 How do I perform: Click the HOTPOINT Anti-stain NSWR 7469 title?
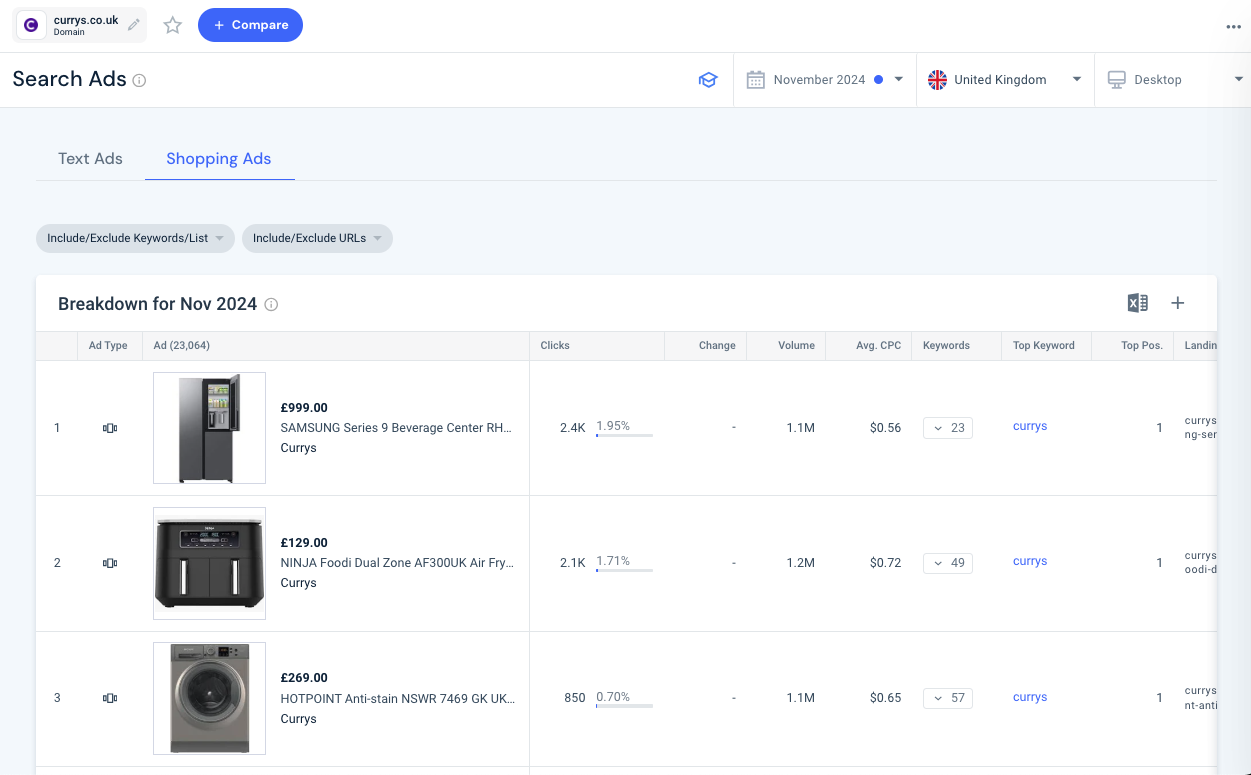(x=398, y=699)
